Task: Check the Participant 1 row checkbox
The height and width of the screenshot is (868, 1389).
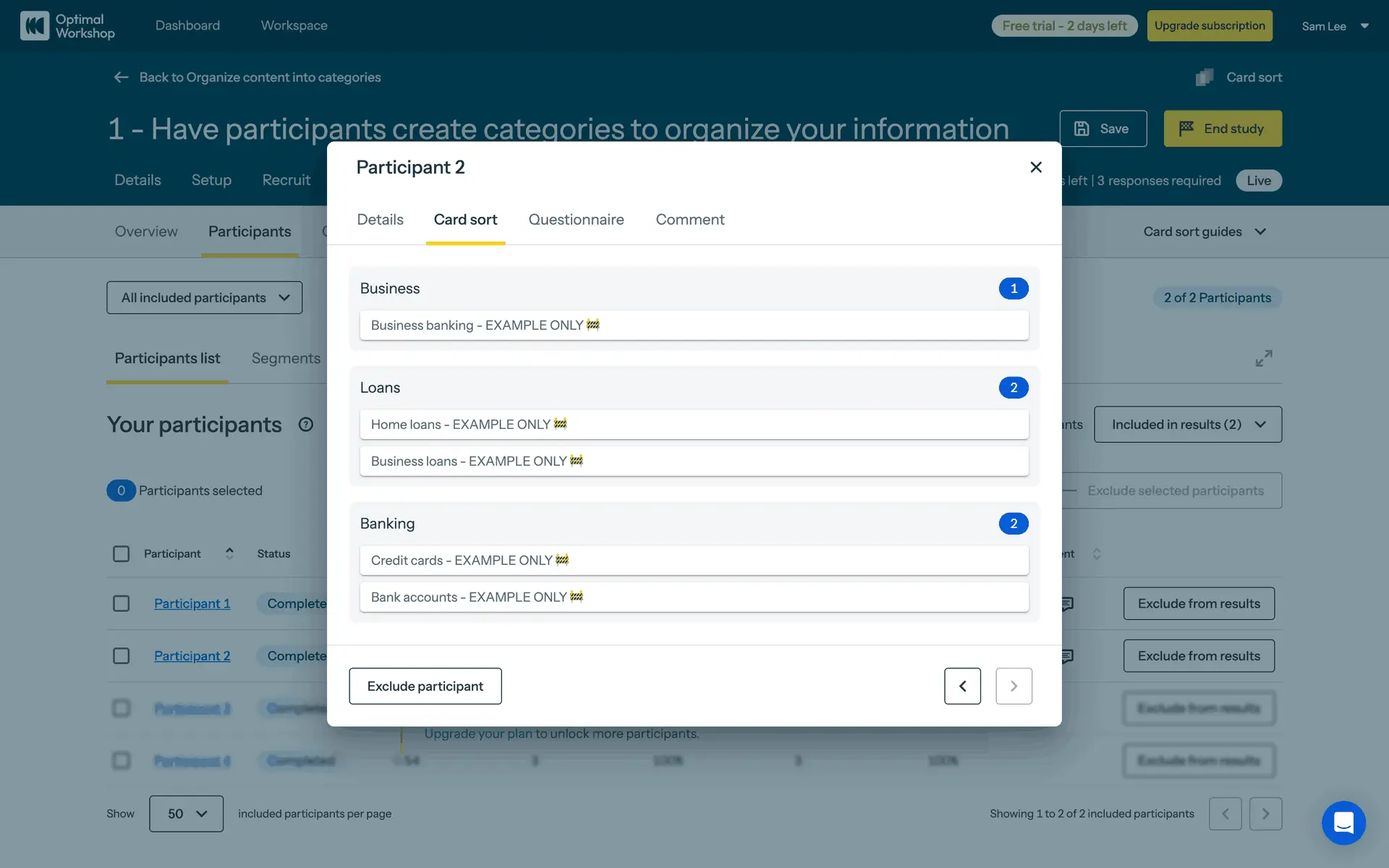Action: tap(122, 603)
